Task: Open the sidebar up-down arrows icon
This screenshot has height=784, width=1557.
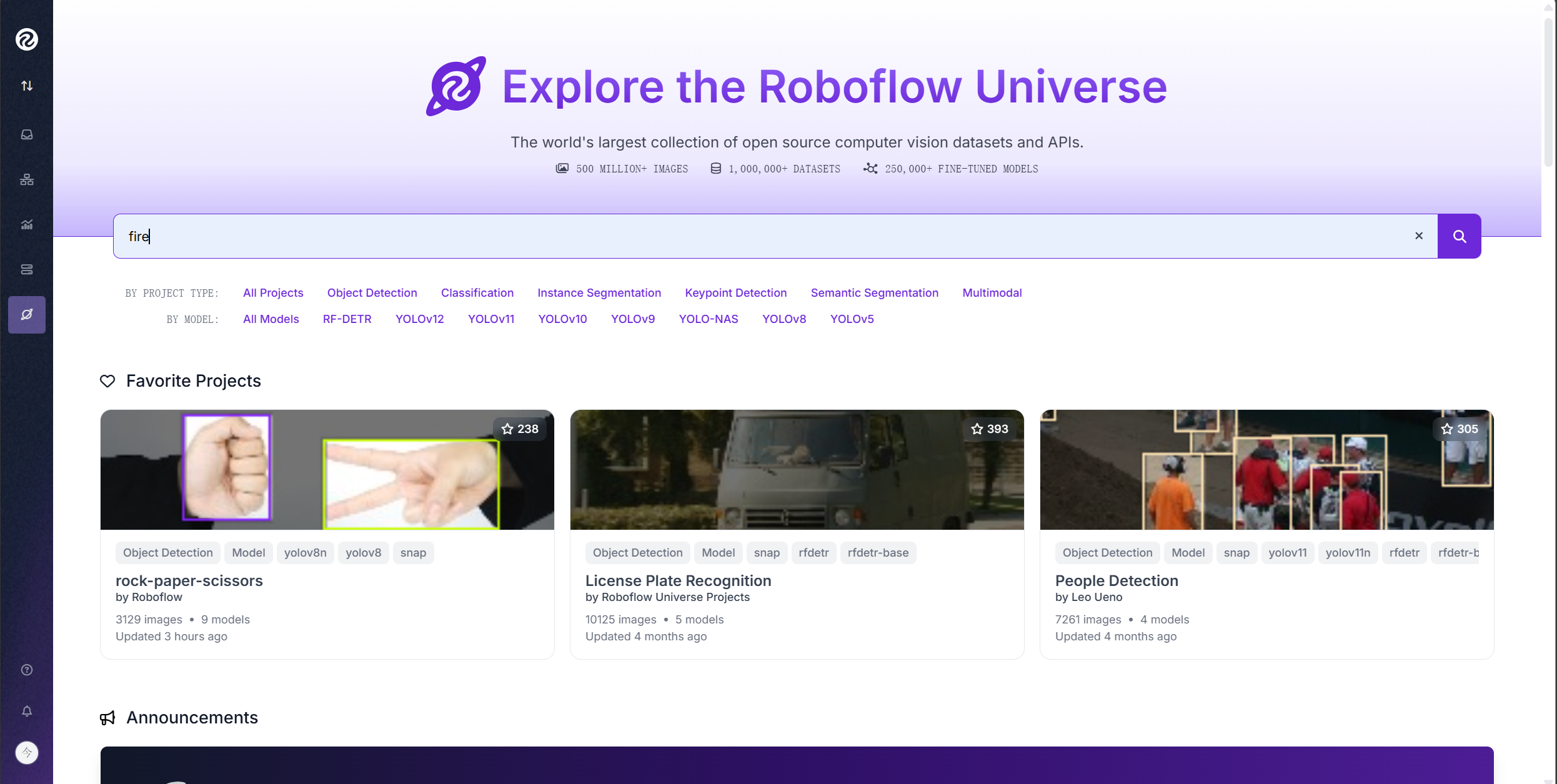Action: (x=27, y=86)
